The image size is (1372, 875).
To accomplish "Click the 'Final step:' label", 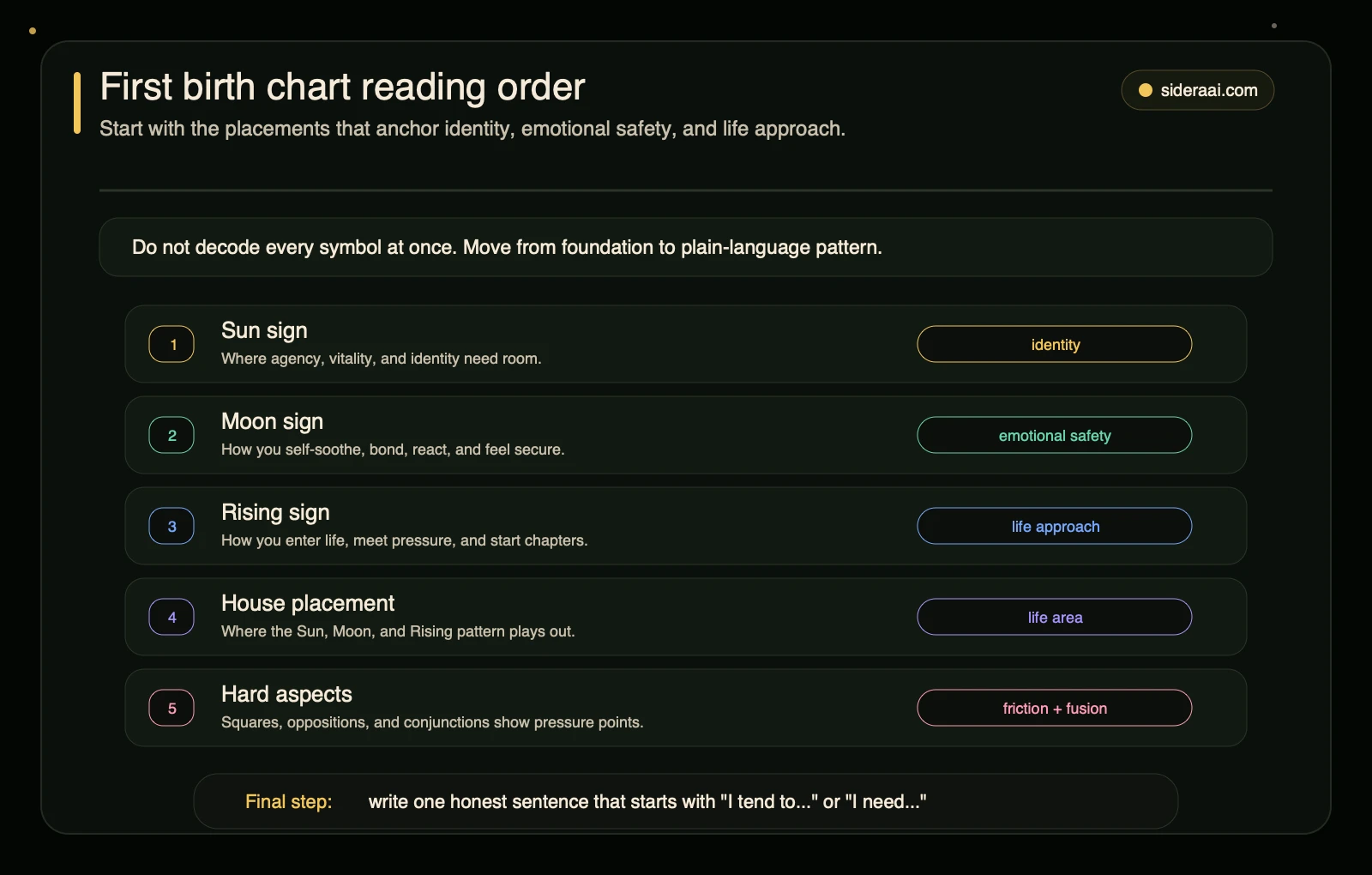I will [x=288, y=801].
